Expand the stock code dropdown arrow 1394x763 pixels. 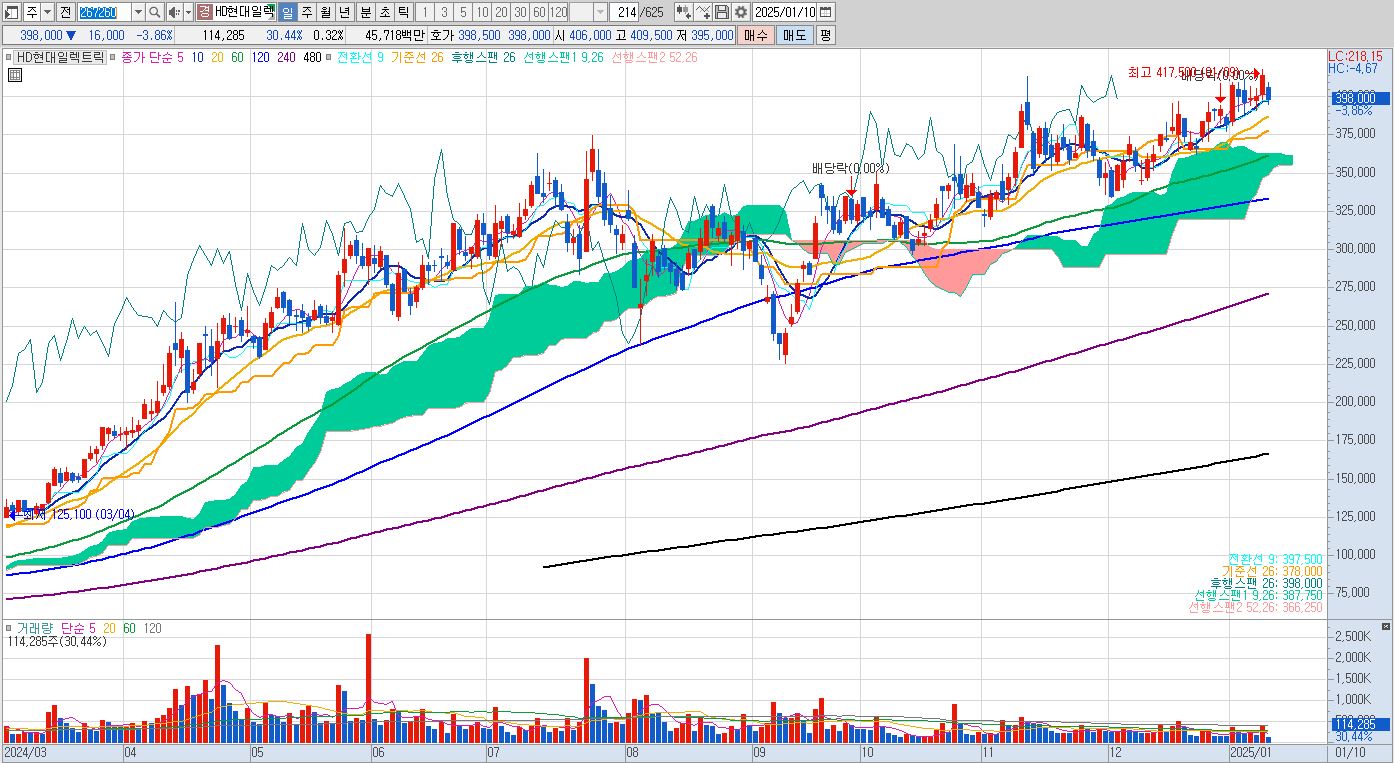(x=138, y=12)
